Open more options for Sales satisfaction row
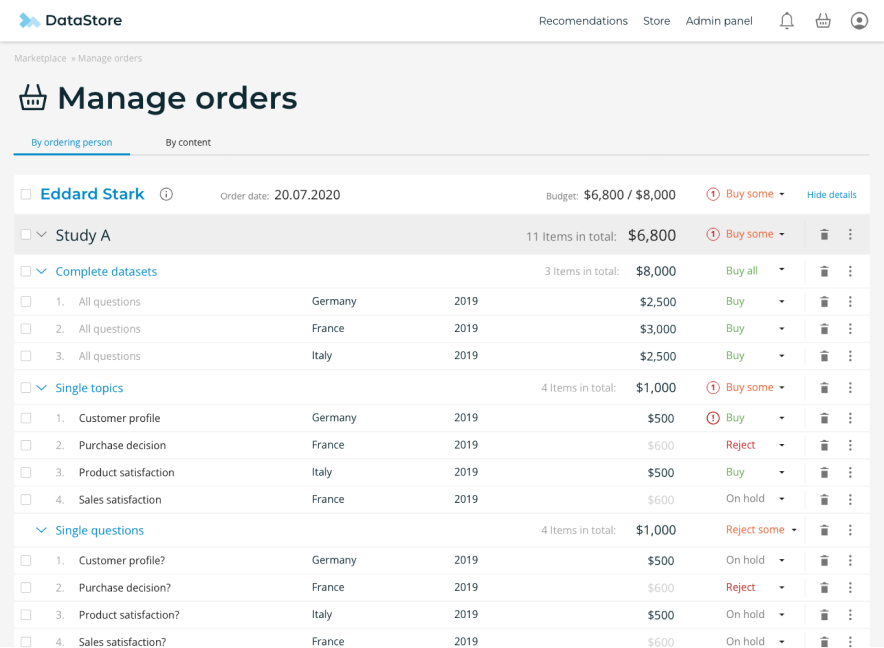Screen dimensions: 884x648 (850, 499)
